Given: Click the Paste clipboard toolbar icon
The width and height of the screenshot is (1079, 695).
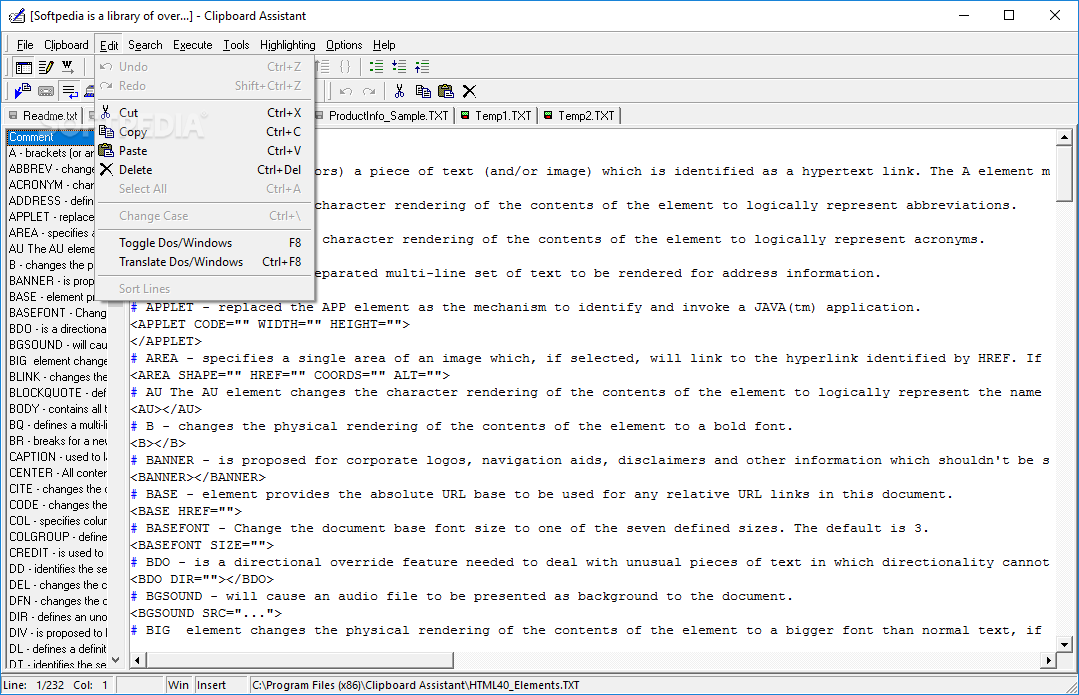Looking at the screenshot, I should (x=446, y=91).
